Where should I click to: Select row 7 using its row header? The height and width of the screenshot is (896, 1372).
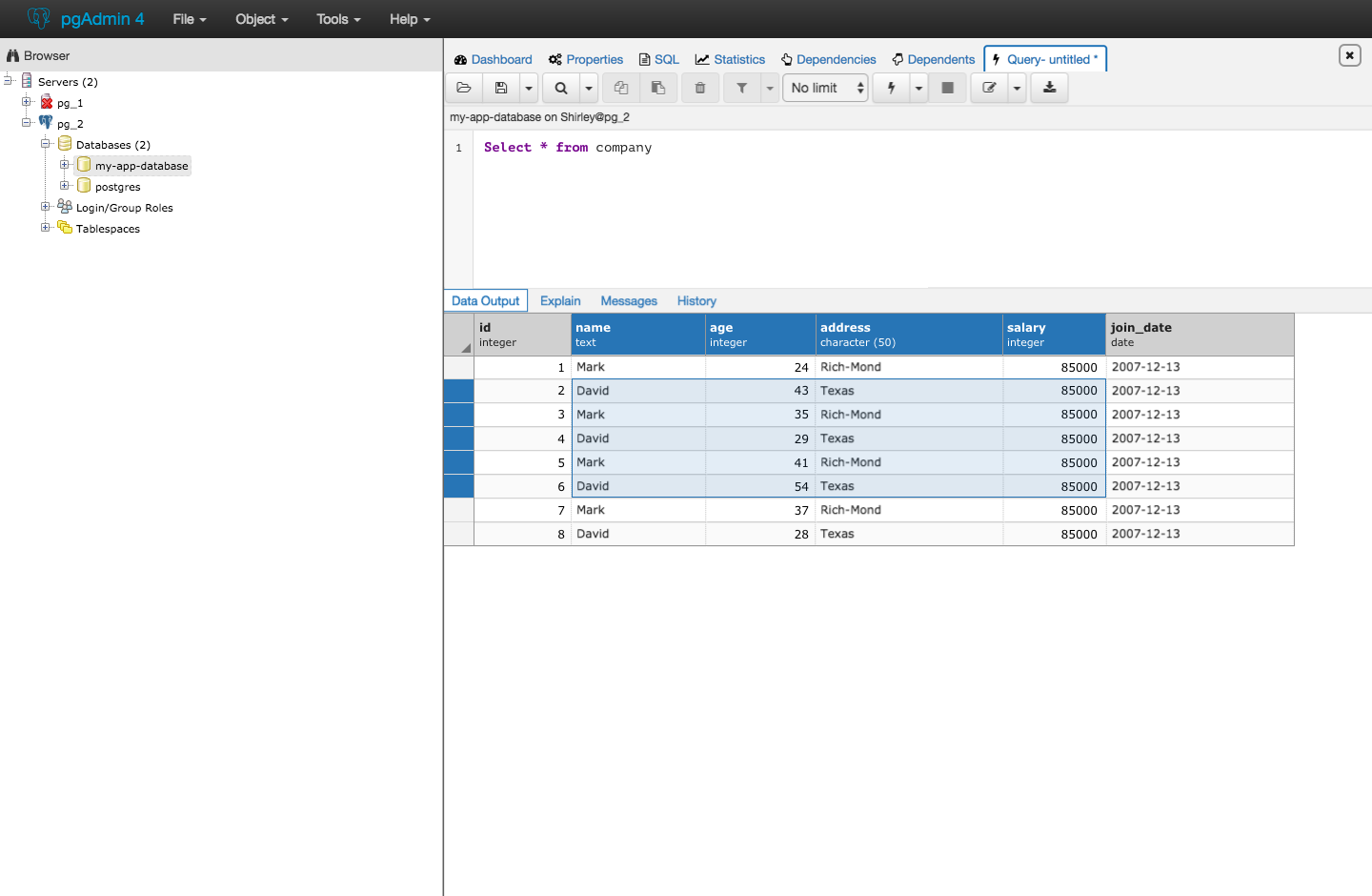point(459,510)
